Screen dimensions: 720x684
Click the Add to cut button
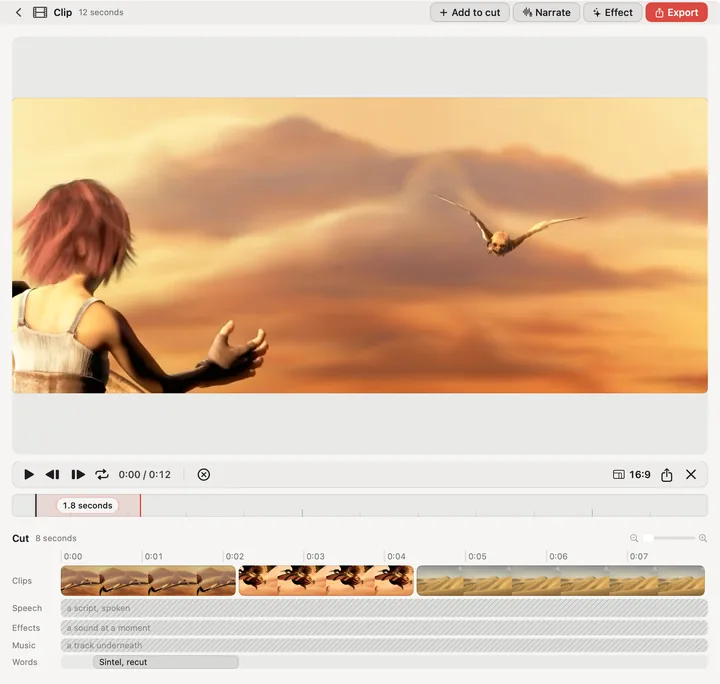(470, 12)
